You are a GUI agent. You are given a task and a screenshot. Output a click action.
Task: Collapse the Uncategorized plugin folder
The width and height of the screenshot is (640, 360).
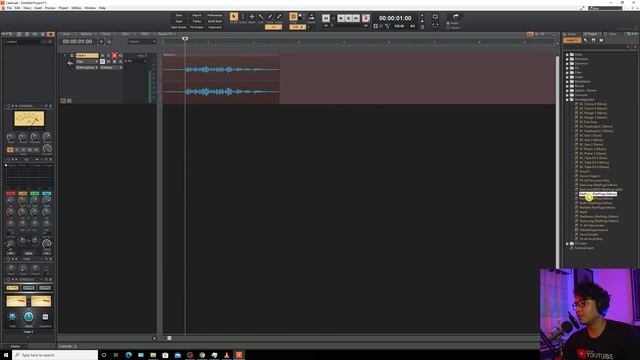click(x=567, y=99)
